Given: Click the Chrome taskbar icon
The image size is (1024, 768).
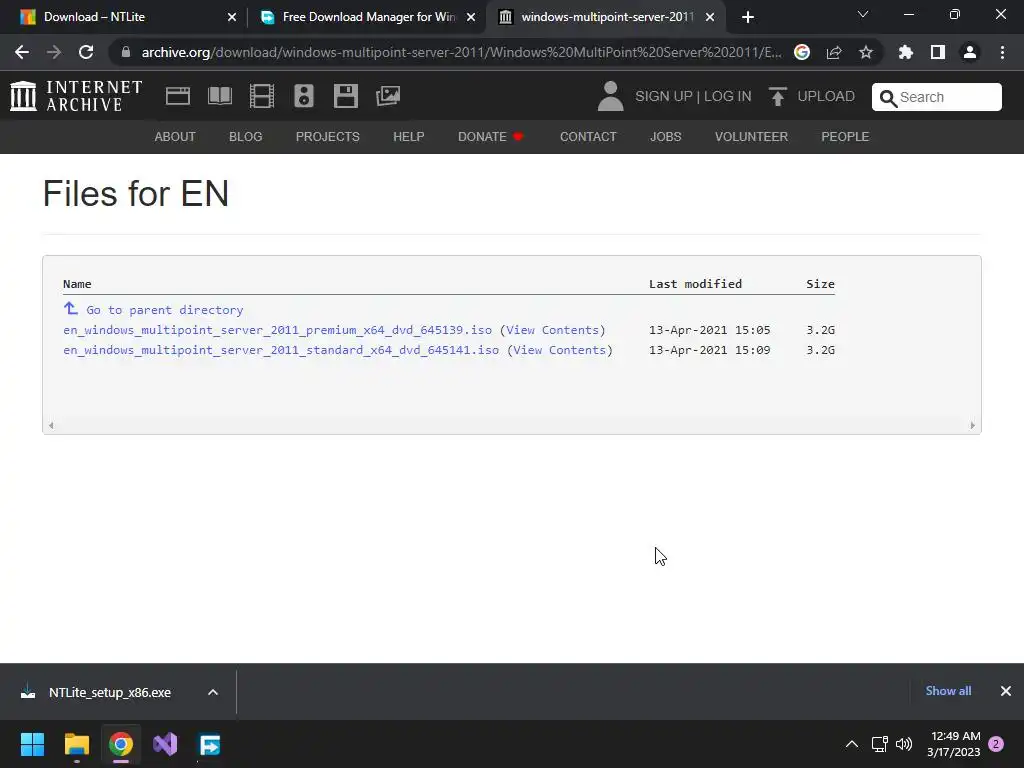Looking at the screenshot, I should [x=121, y=744].
